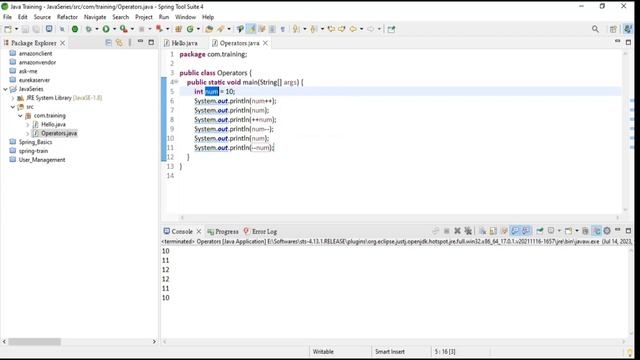Click the Save All icon
The image size is (640, 360).
(36, 29)
